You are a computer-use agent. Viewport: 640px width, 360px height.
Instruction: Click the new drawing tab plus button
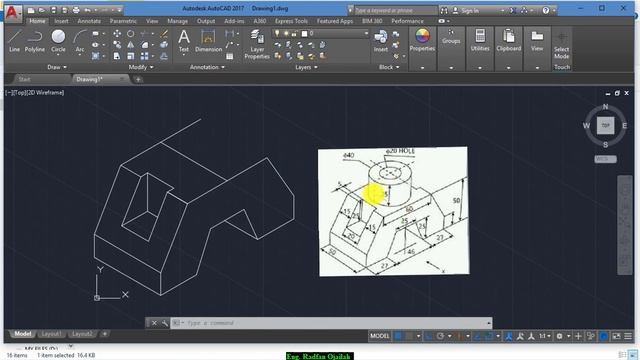138,79
